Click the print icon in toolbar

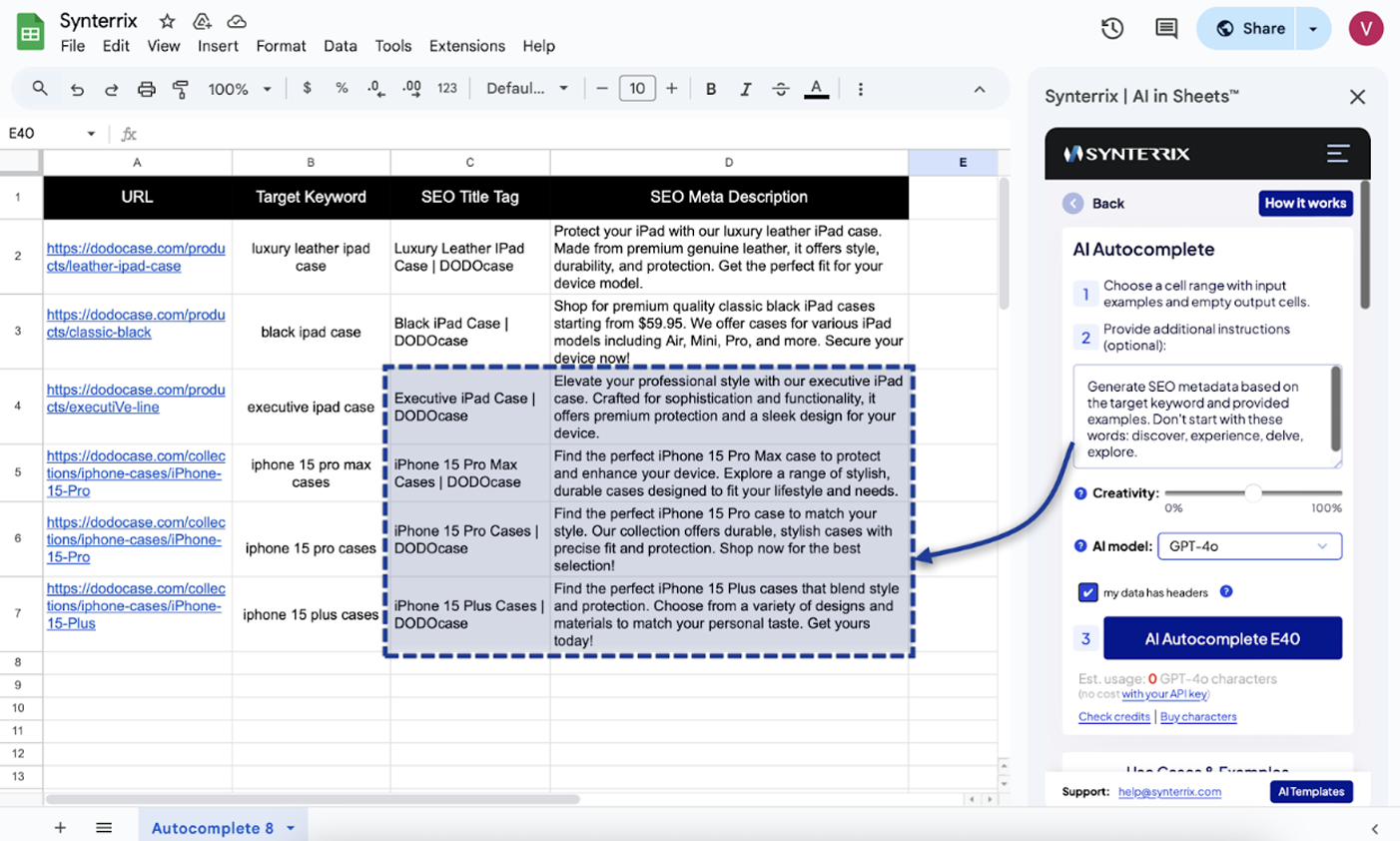pyautogui.click(x=146, y=89)
